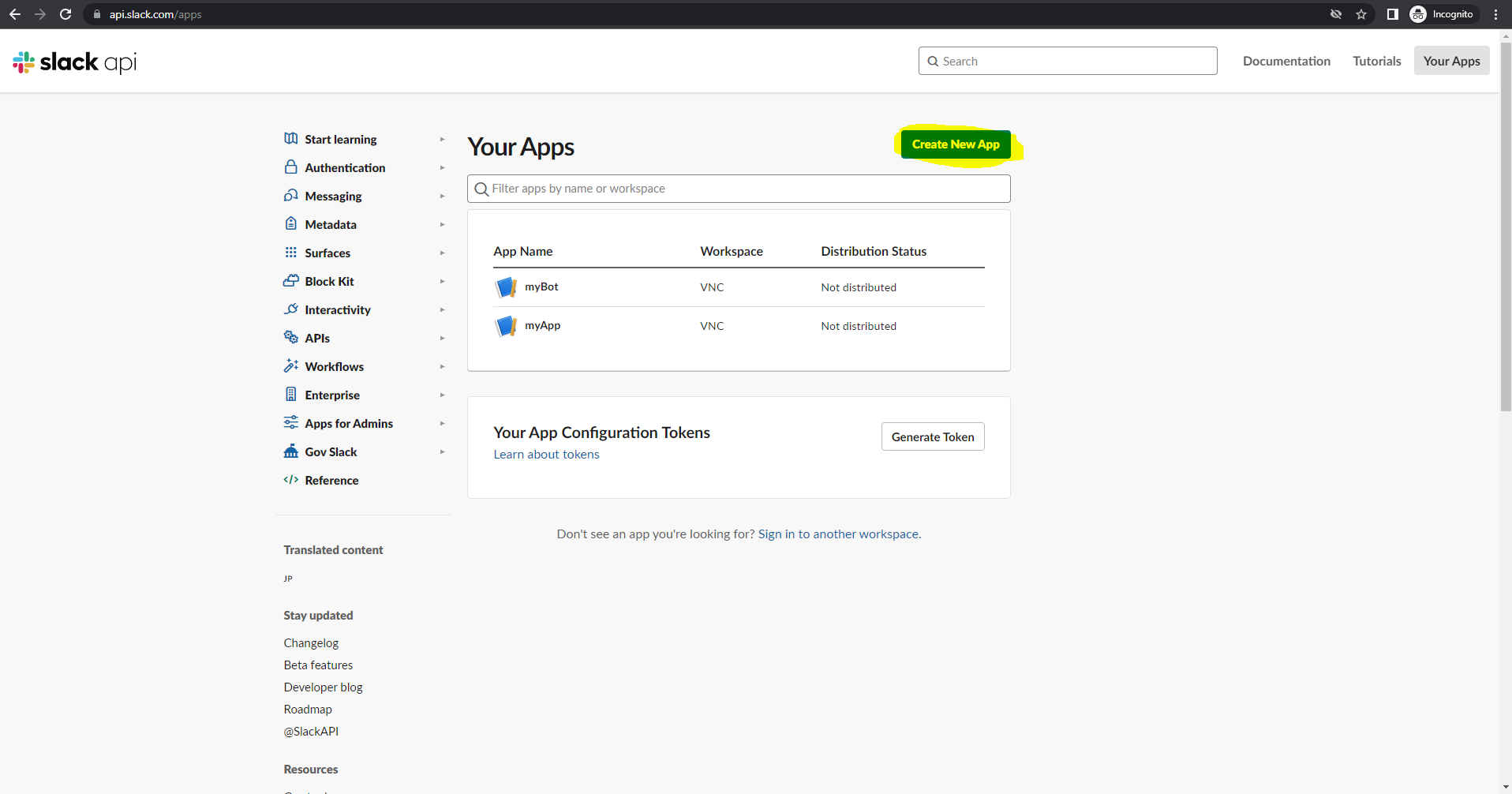
Task: Click the Slack API logo
Action: [x=75, y=62]
